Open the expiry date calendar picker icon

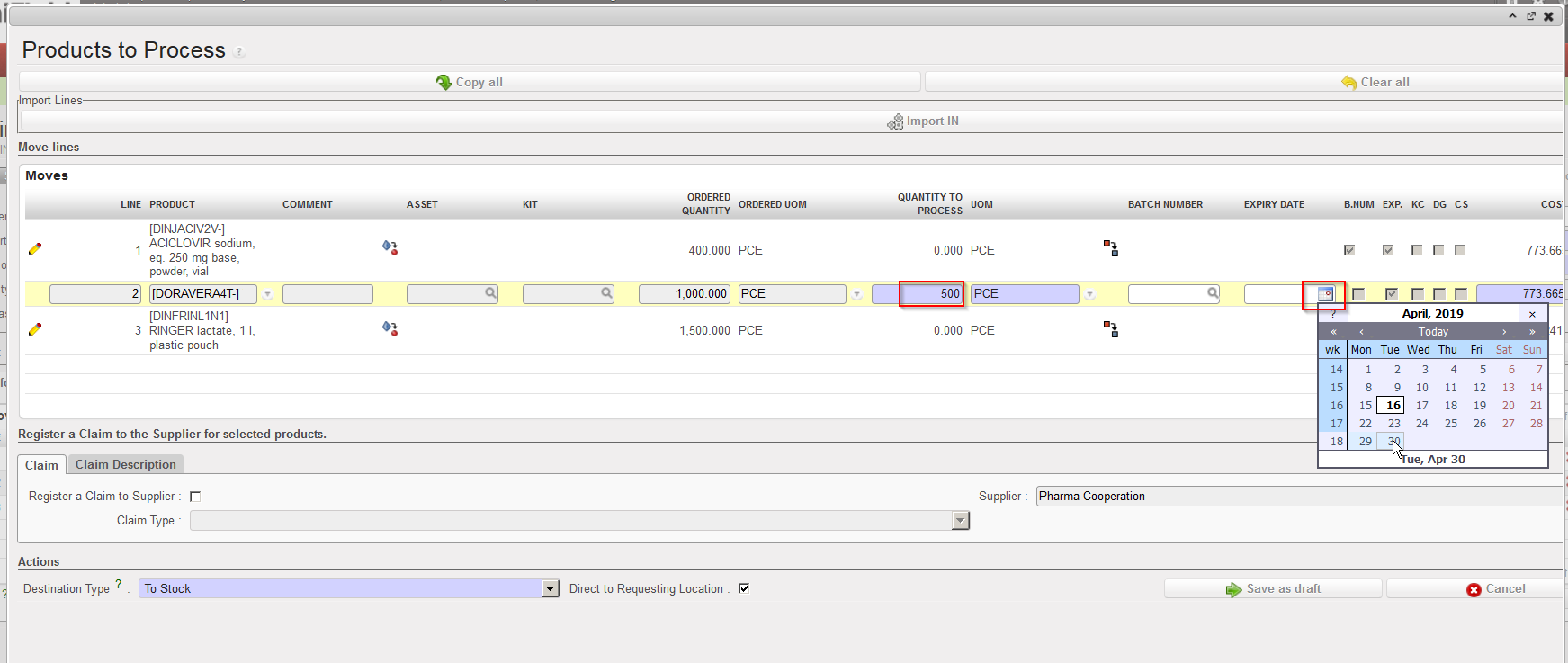1325,294
